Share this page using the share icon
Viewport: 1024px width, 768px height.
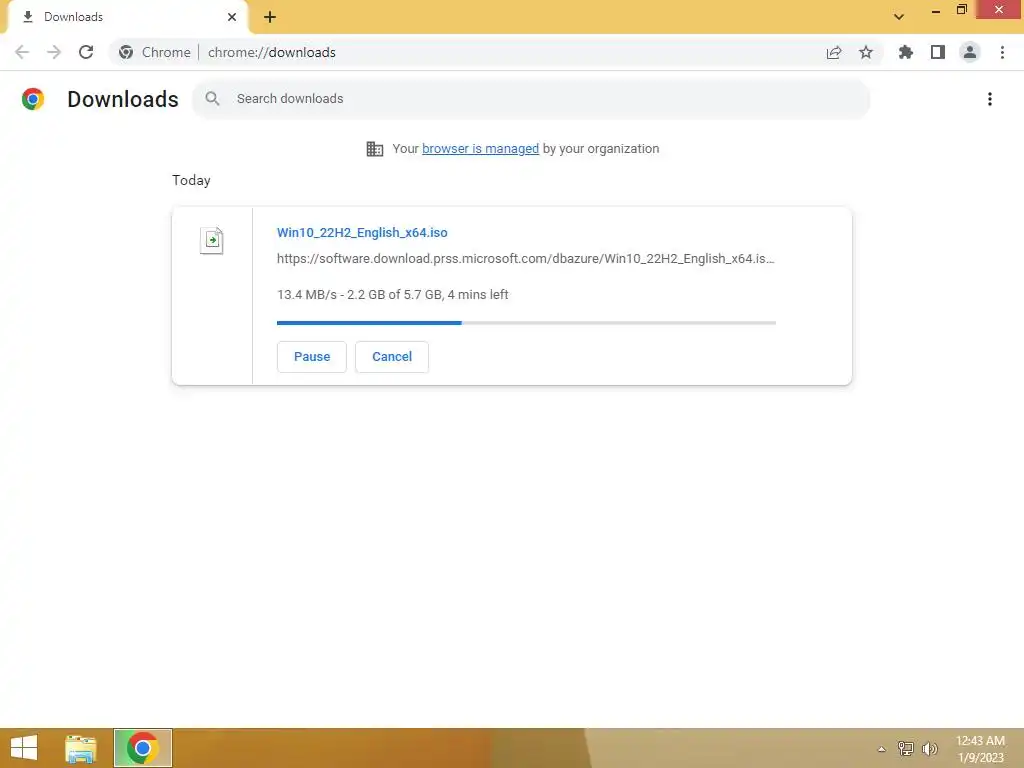tap(834, 52)
